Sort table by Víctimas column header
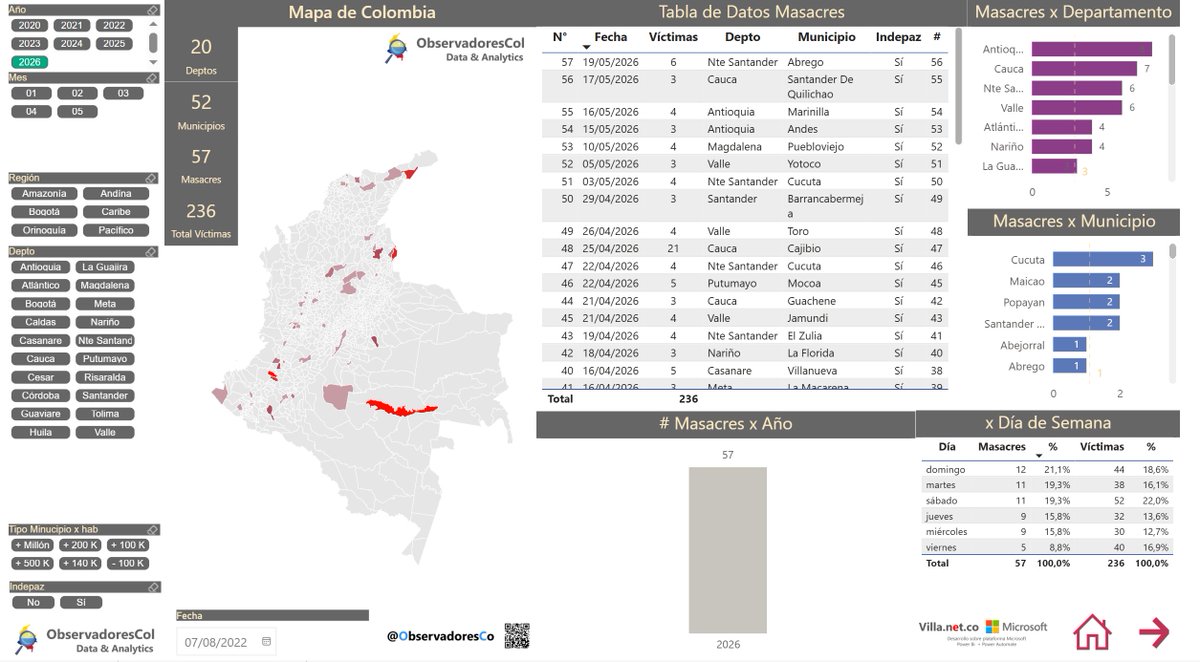The image size is (1200, 662). pyautogui.click(x=673, y=36)
